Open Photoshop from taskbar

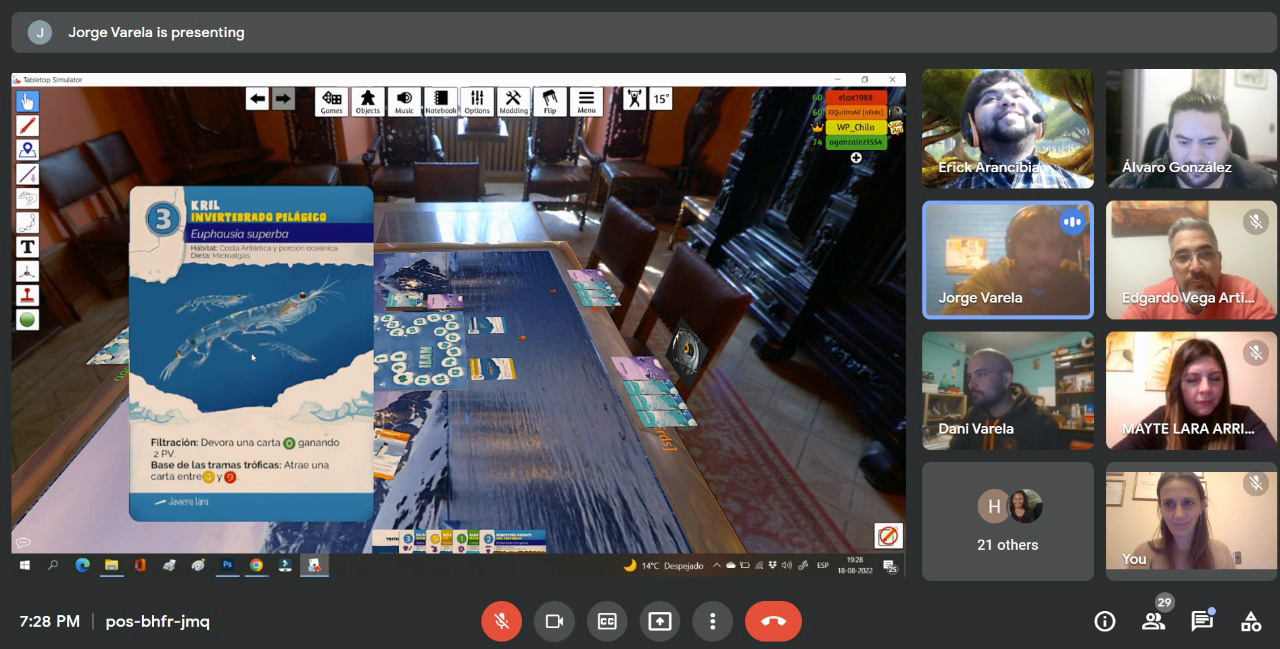click(x=228, y=565)
